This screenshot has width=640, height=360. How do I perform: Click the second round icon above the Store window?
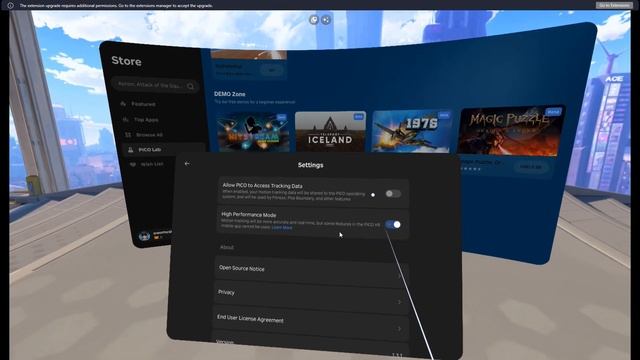coord(326,20)
